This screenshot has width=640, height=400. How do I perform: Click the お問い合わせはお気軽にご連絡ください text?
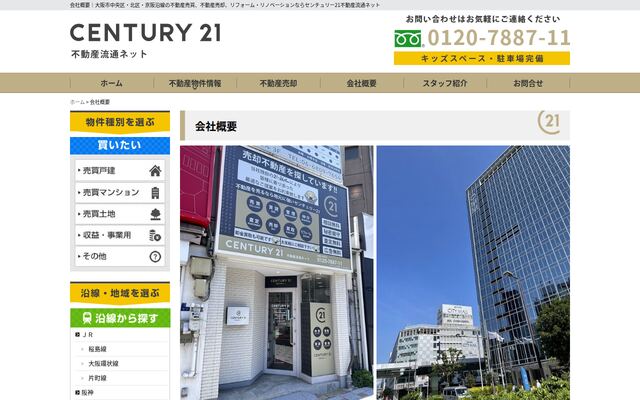click(483, 19)
